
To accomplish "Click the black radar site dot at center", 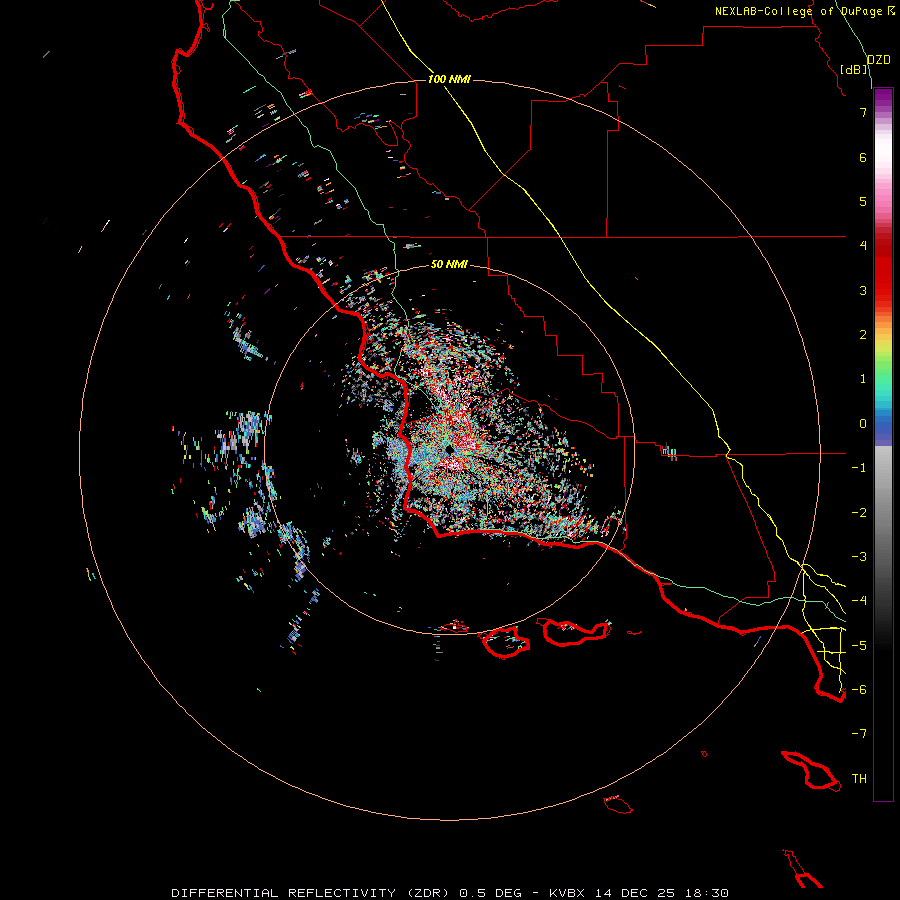I will pyautogui.click(x=449, y=449).
